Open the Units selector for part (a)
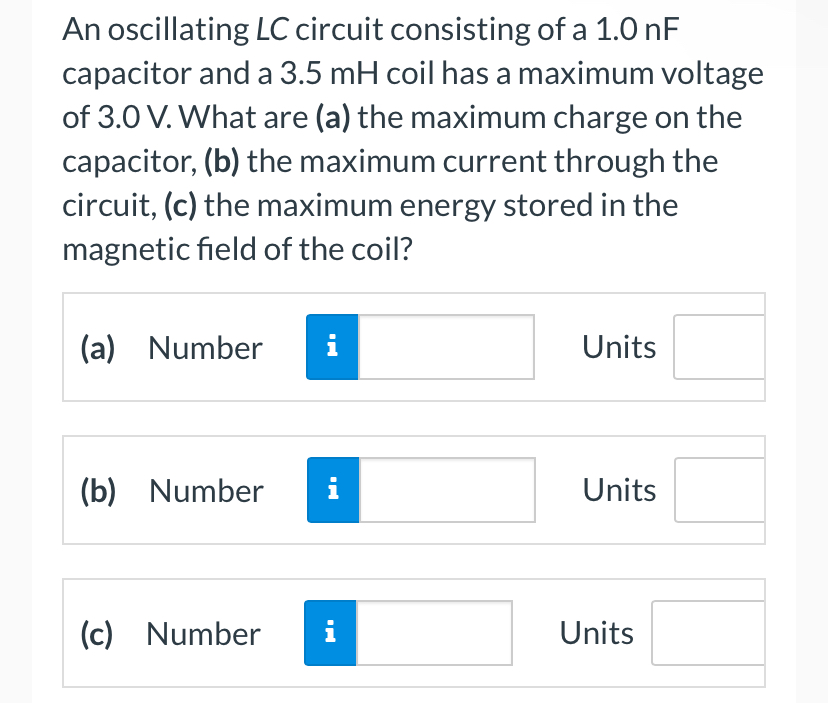 click(720, 347)
